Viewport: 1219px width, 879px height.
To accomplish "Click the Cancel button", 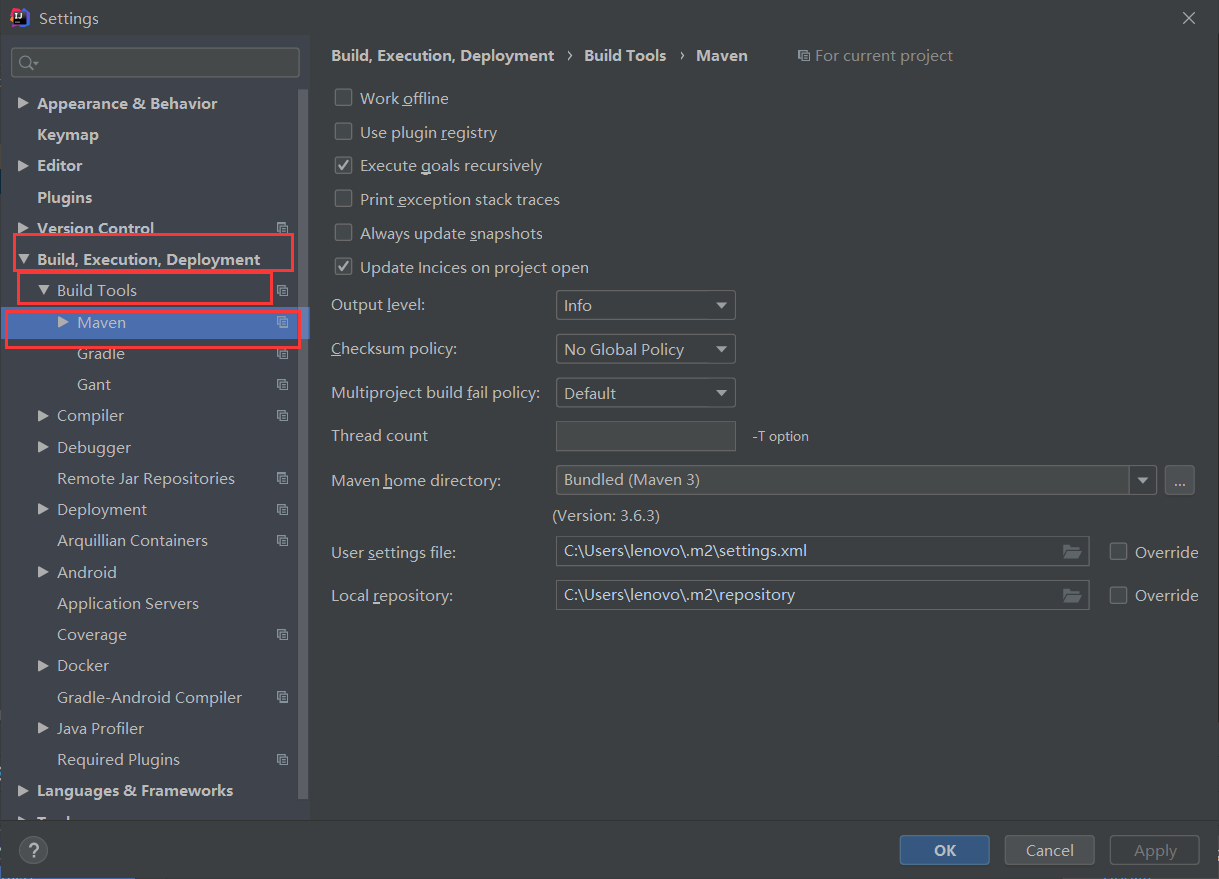I will pyautogui.click(x=1050, y=850).
